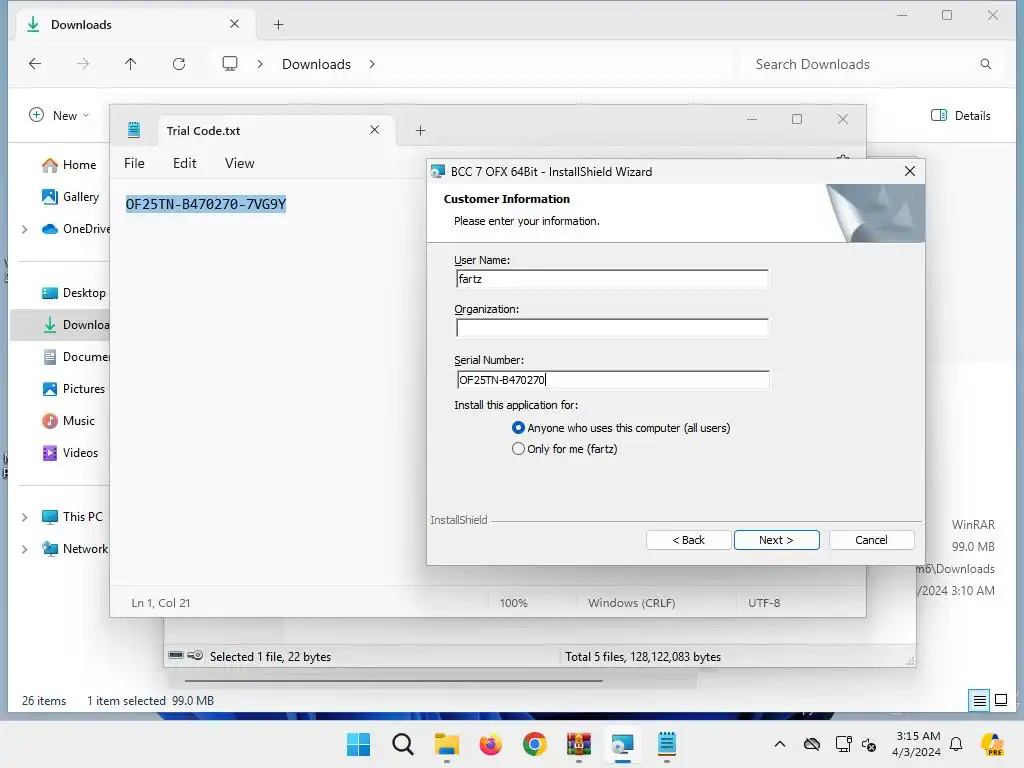Viewport: 1024px width, 768px height.
Task: Open Gallery in the navigation pane
Action: click(70, 197)
